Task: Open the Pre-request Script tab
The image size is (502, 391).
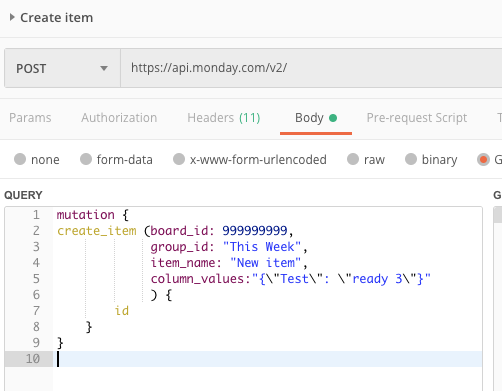Action: pyautogui.click(x=417, y=118)
